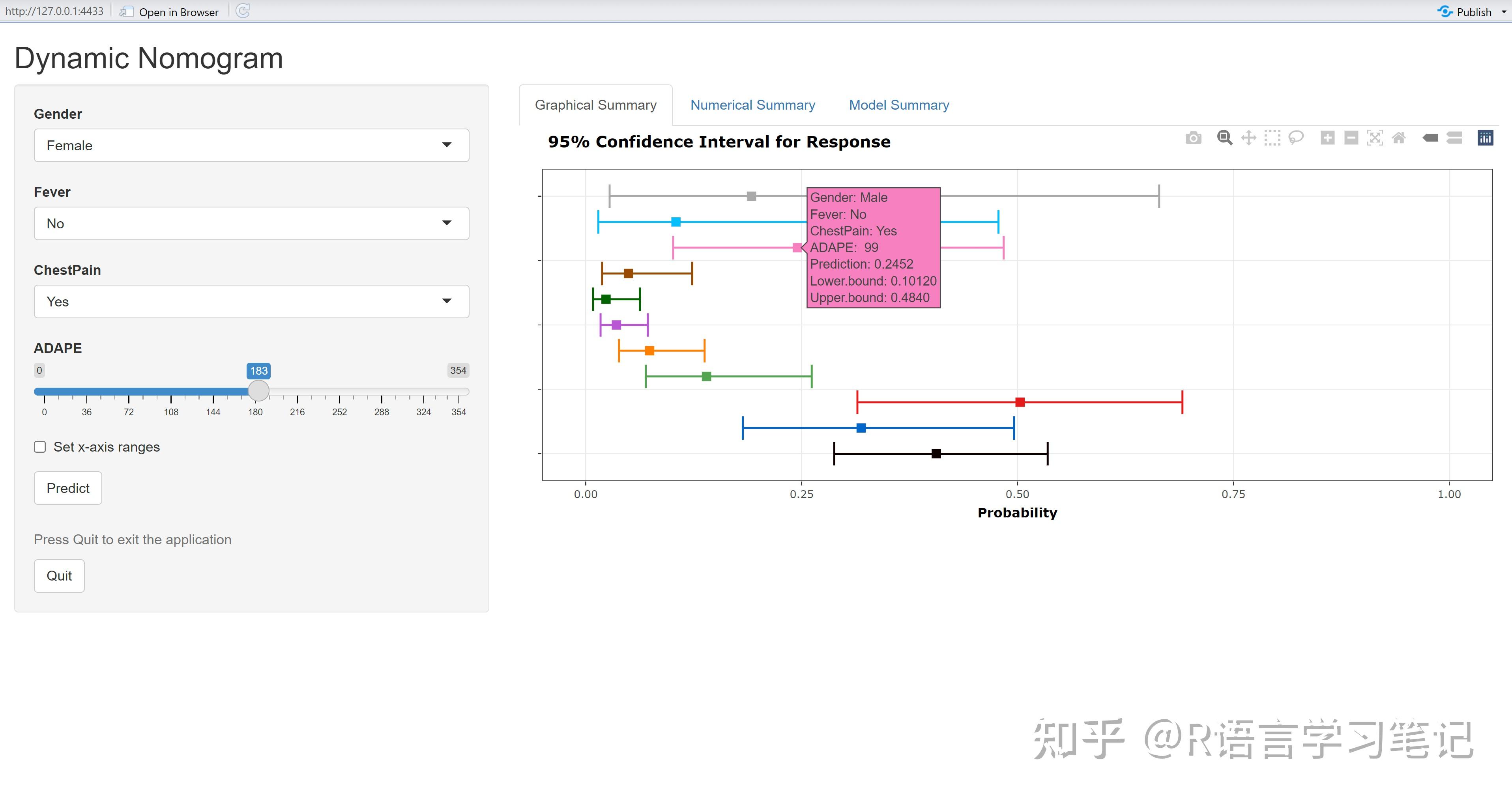Click the Autoscale icon on the plot
This screenshot has width=1512, height=799.
coord(1375,138)
